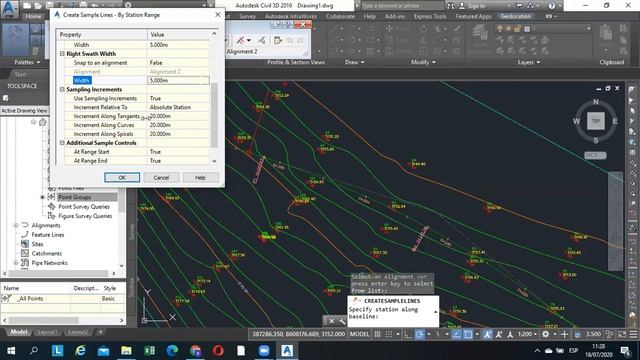Open polar tracking angle dropdown arrow
This screenshot has height=360, width=640.
click(428, 334)
